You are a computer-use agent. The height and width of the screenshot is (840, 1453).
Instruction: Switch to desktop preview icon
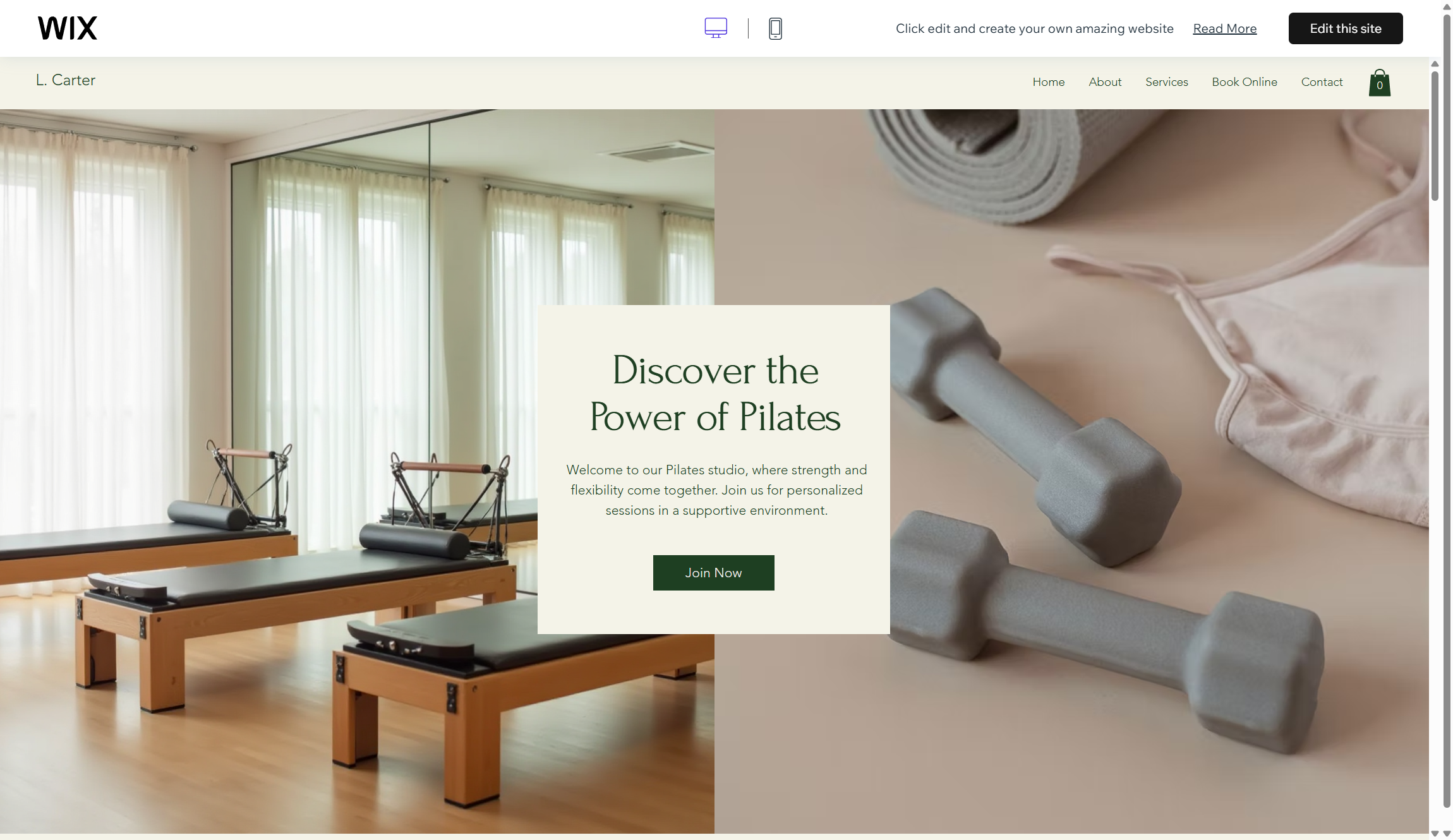pos(716,28)
